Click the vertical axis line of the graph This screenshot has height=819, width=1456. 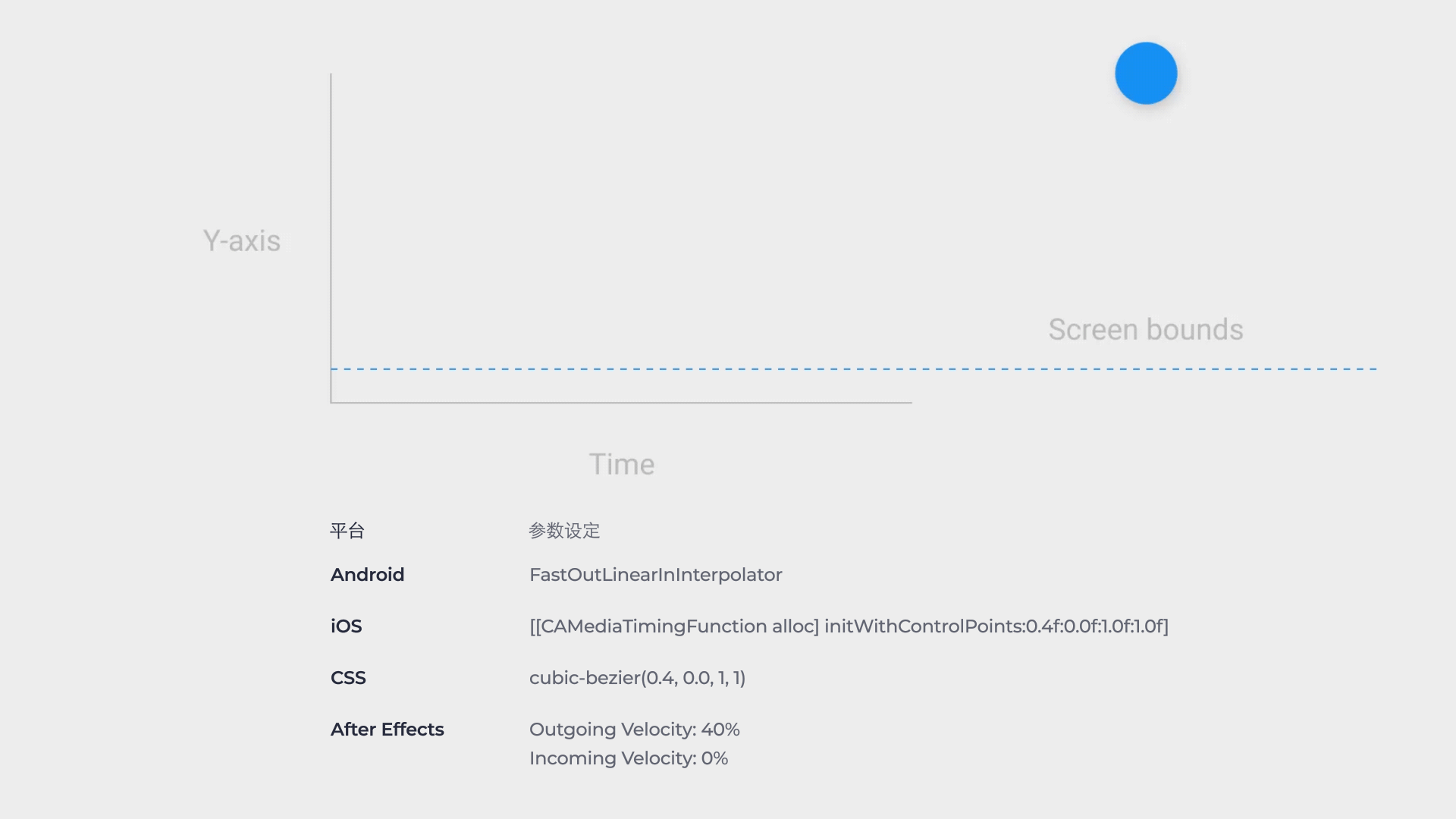[331, 227]
